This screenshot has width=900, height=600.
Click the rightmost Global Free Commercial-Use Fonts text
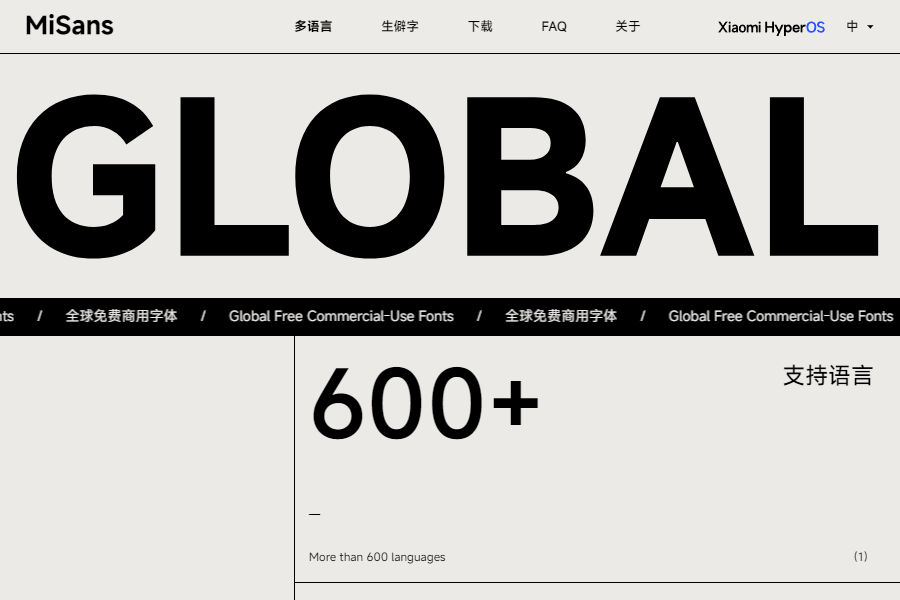780,316
